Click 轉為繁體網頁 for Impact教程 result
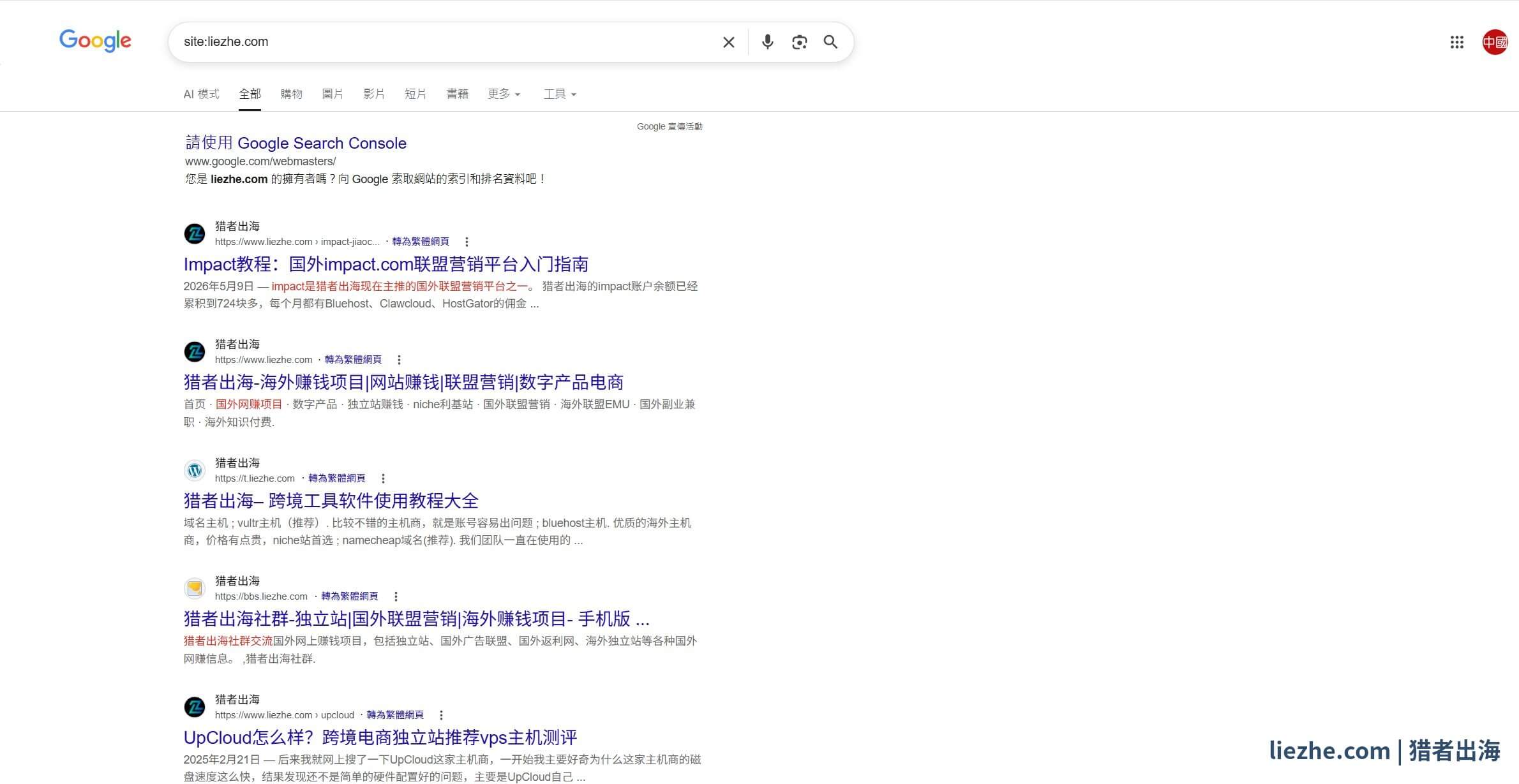Screen dimensions: 1519x784 pos(421,242)
